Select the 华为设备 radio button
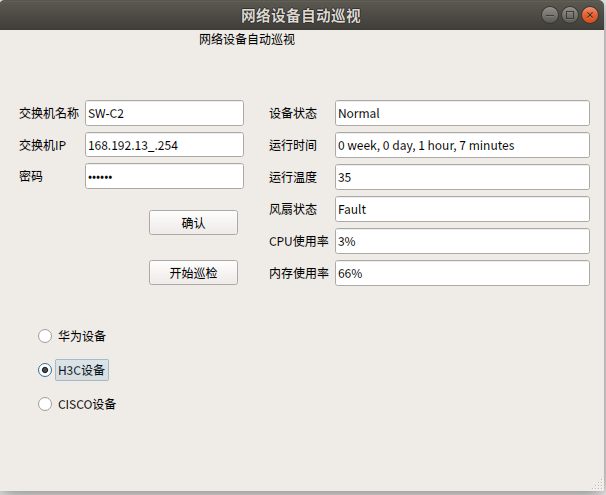This screenshot has height=495, width=606. [45, 336]
